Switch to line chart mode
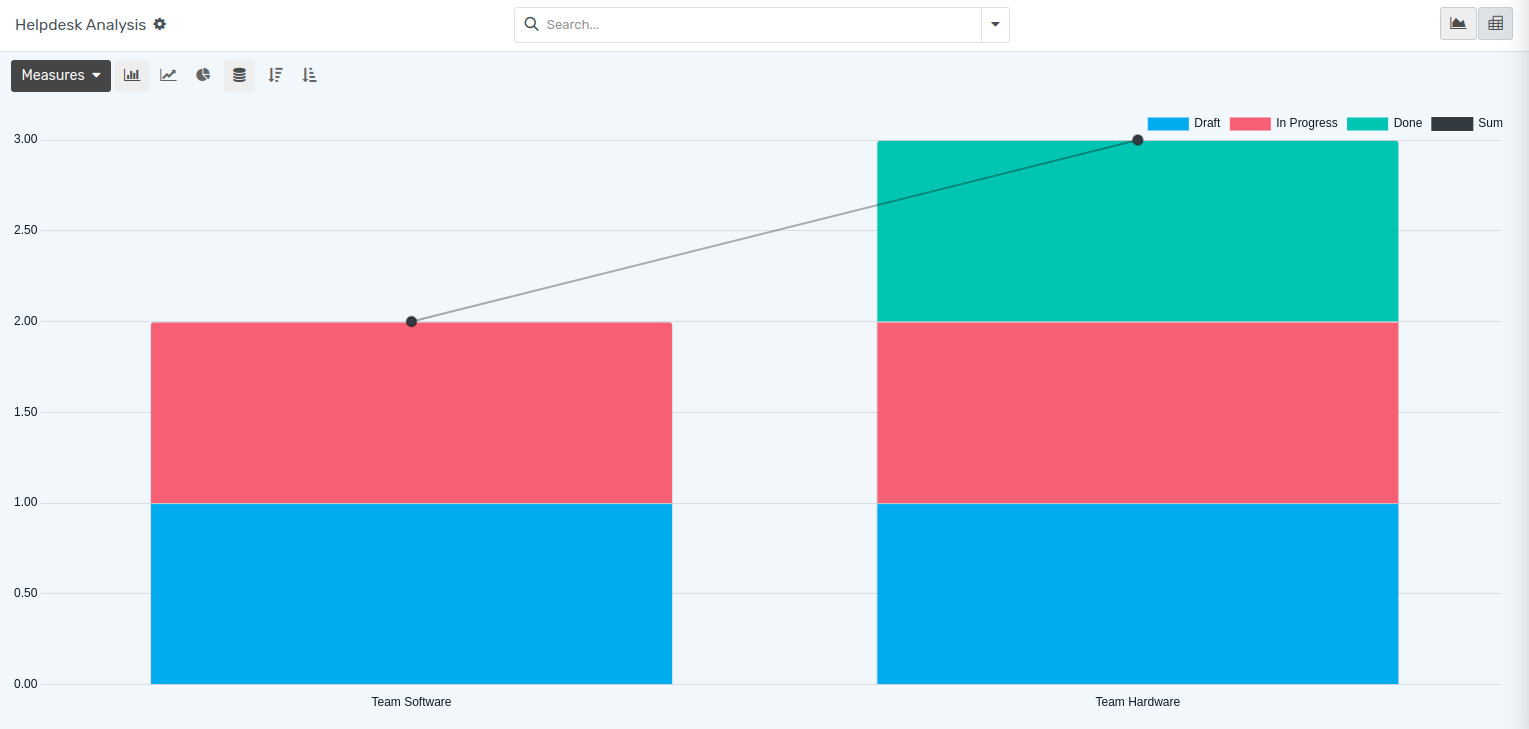The width and height of the screenshot is (1529, 729). (x=168, y=75)
